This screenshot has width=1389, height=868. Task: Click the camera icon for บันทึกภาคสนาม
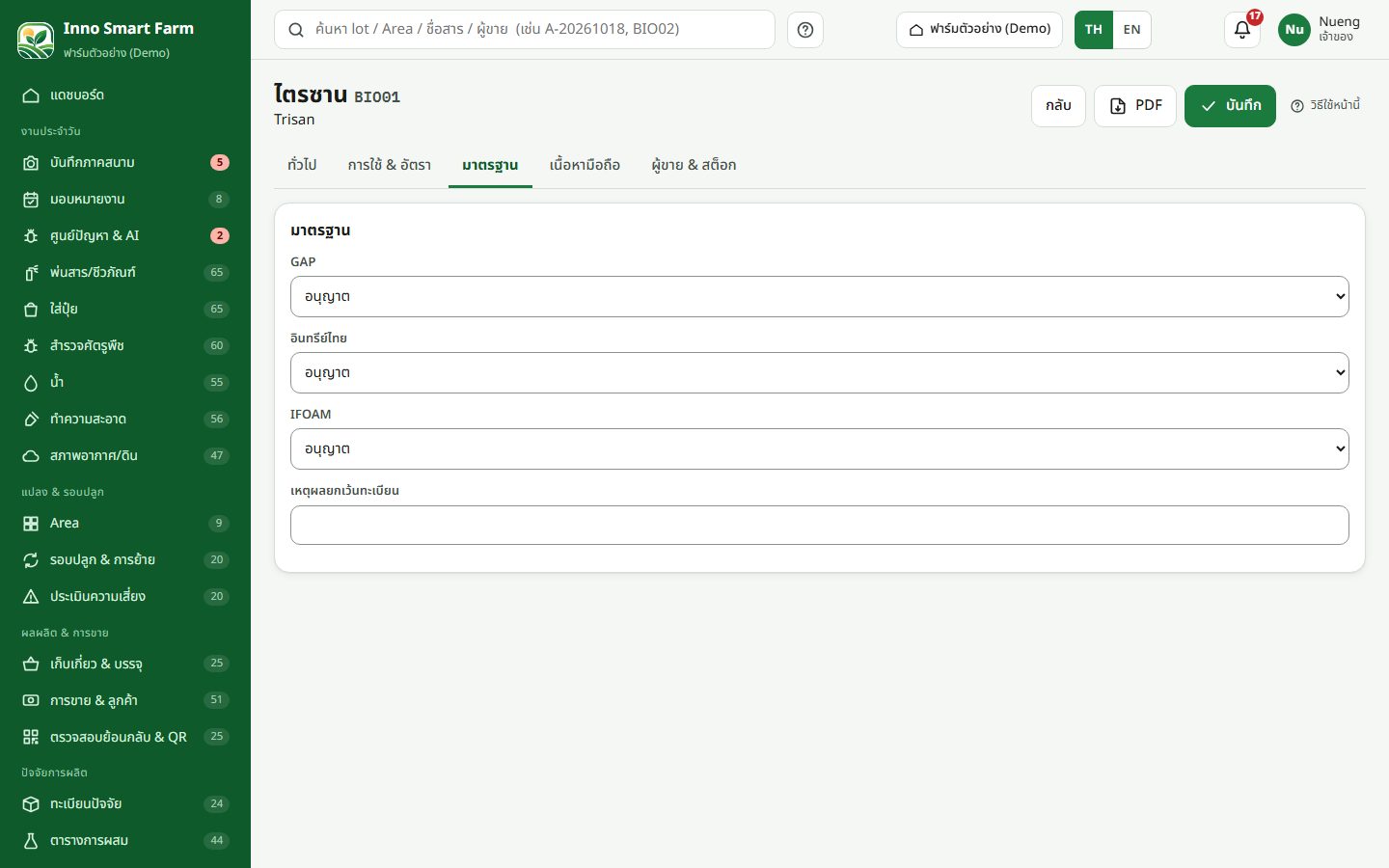point(31,163)
